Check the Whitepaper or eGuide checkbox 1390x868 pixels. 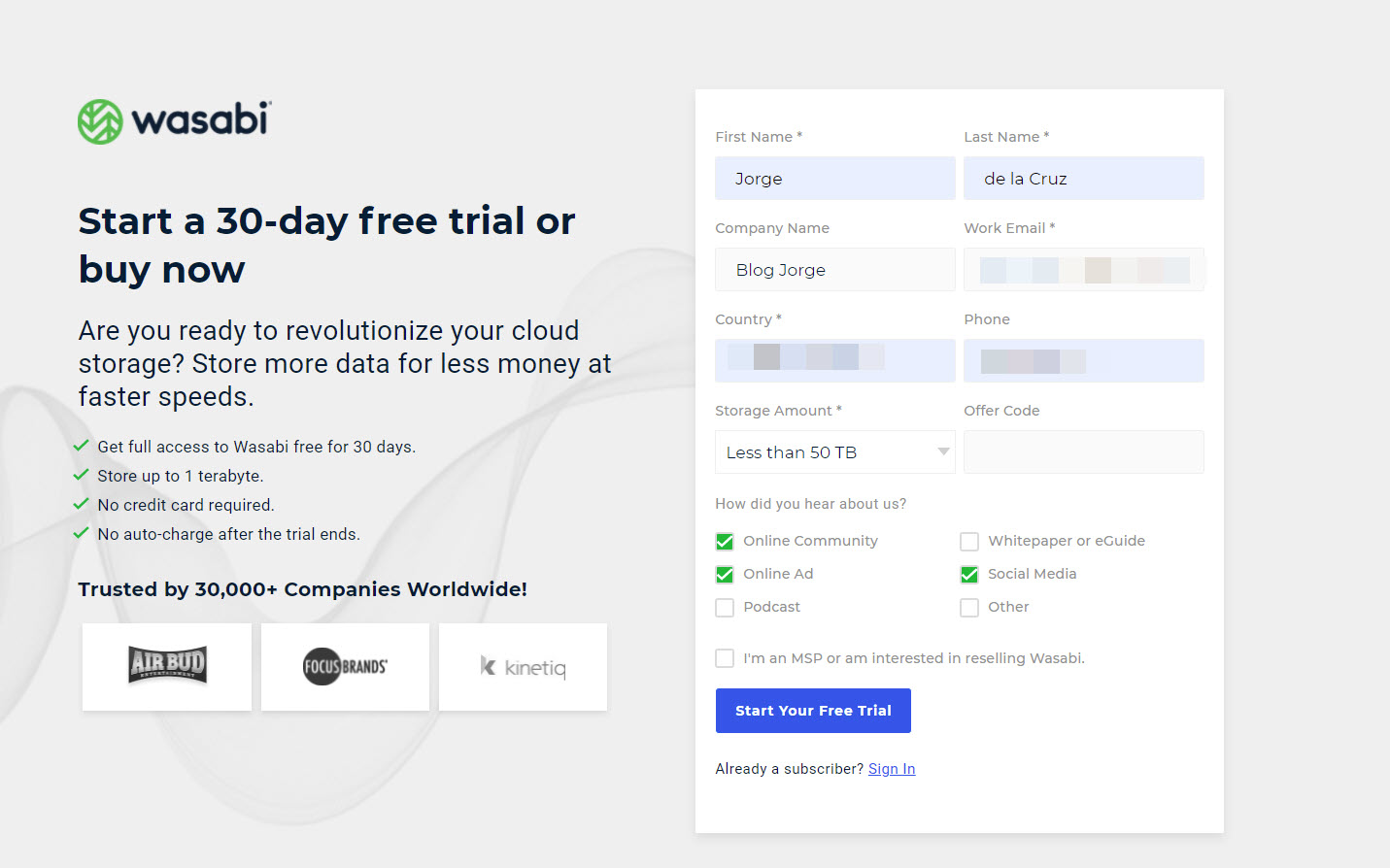click(x=969, y=542)
